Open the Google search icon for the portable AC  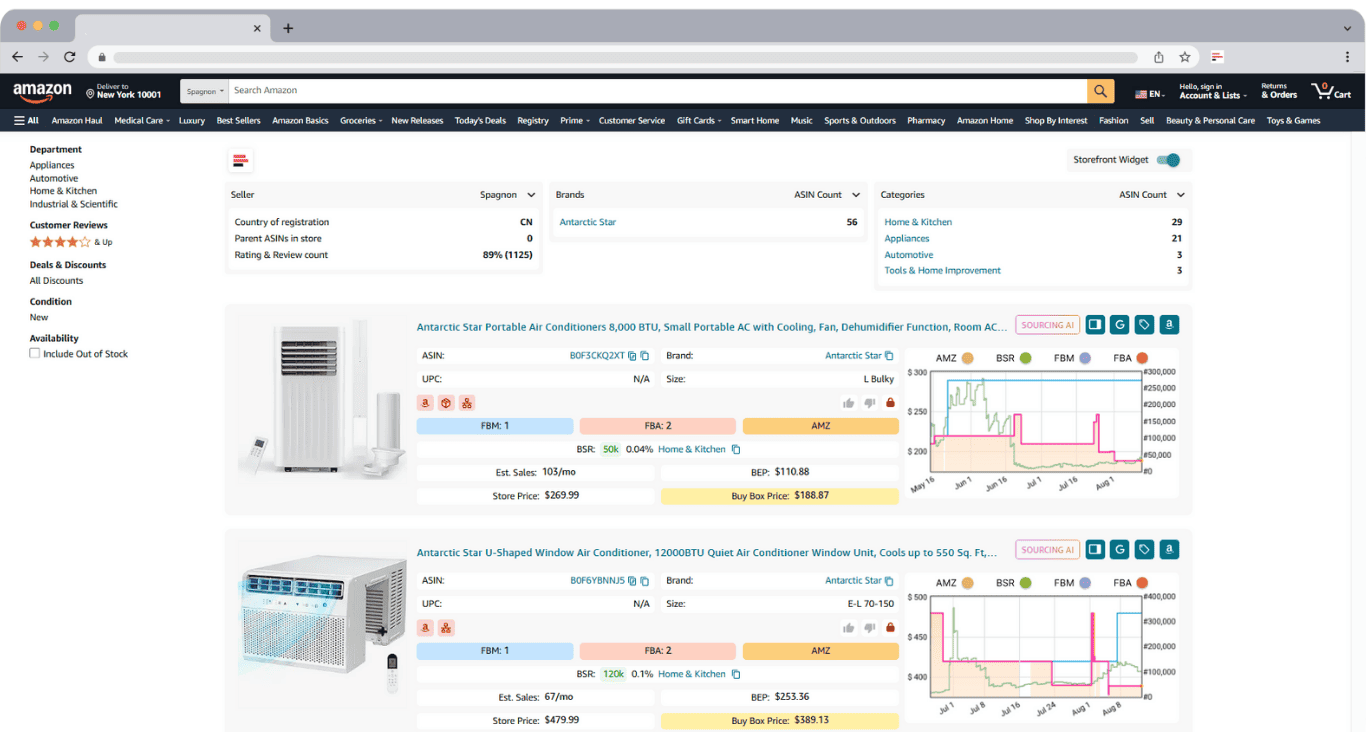[1119, 324]
